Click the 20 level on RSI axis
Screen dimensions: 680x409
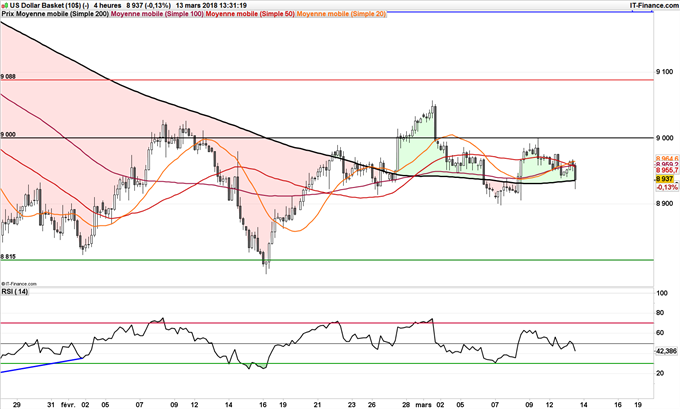660,373
